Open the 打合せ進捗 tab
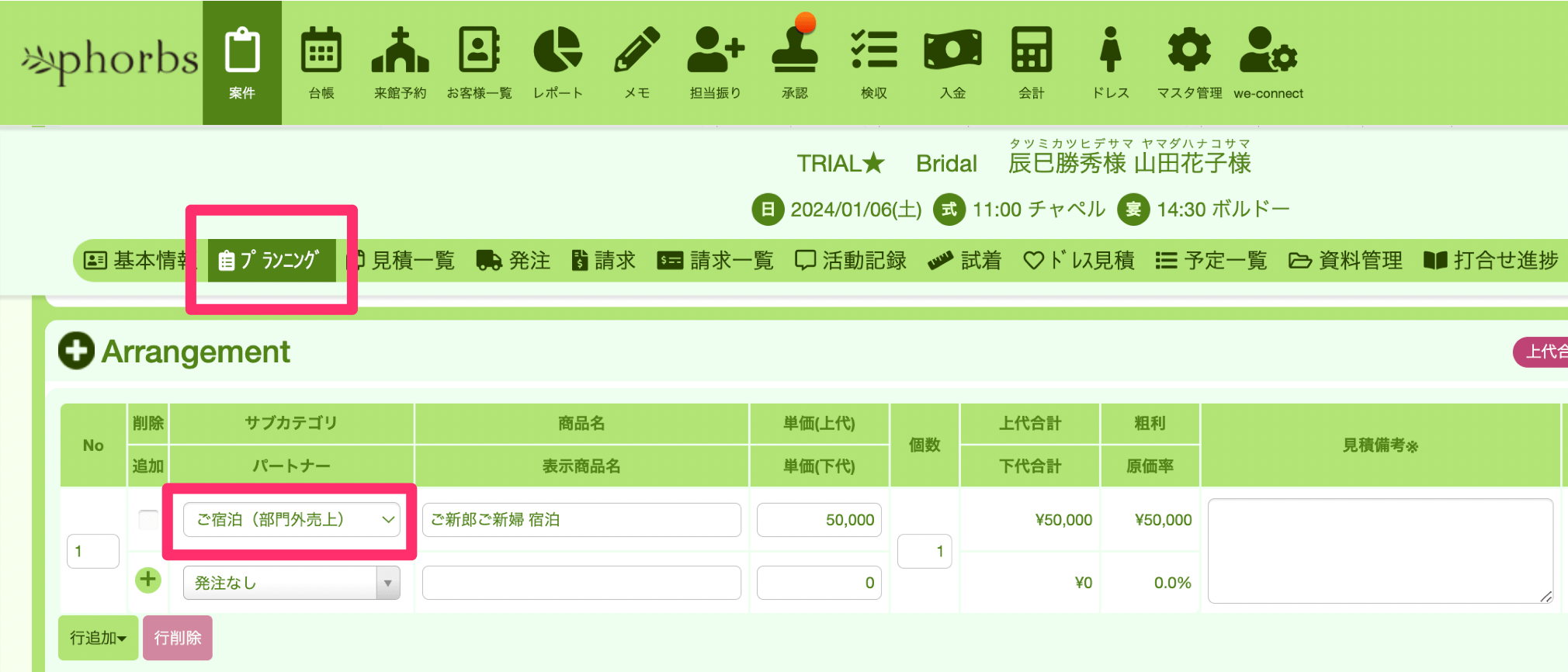Image resolution: width=1568 pixels, height=672 pixels. pyautogui.click(x=1491, y=260)
